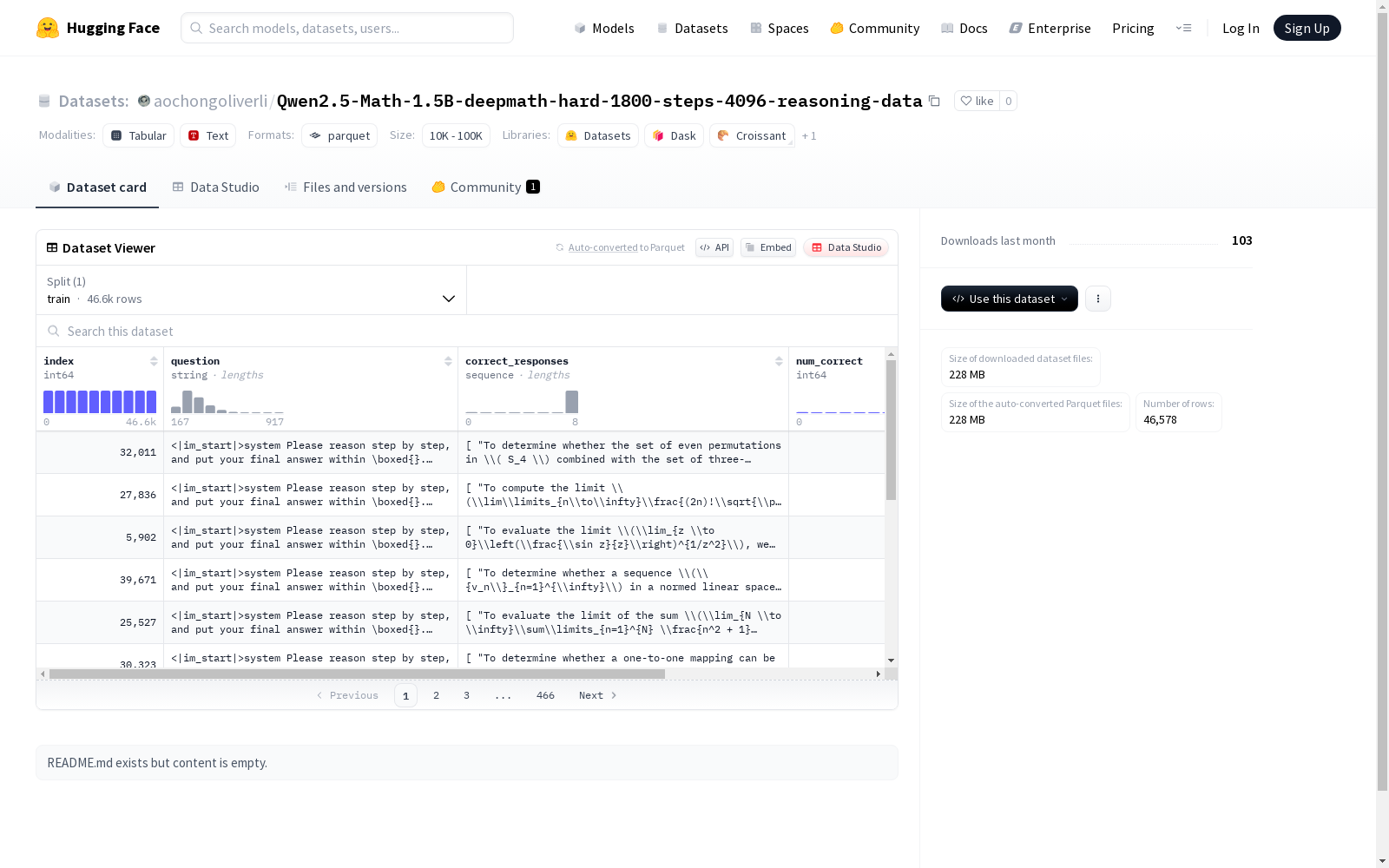1389x868 pixels.
Task: Sort by the index column arrows
Action: [154, 361]
